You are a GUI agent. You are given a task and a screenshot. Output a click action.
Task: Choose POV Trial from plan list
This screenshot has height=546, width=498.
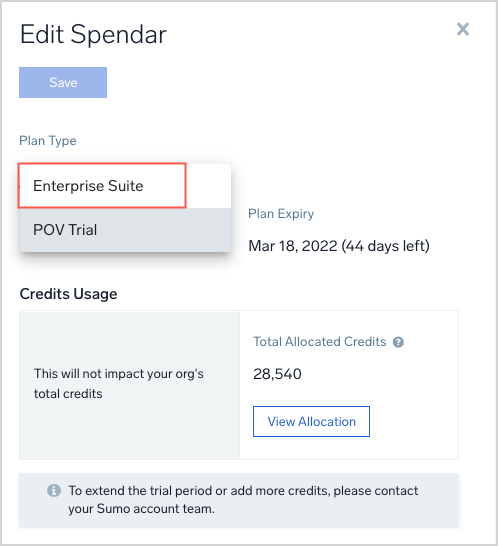click(125, 230)
